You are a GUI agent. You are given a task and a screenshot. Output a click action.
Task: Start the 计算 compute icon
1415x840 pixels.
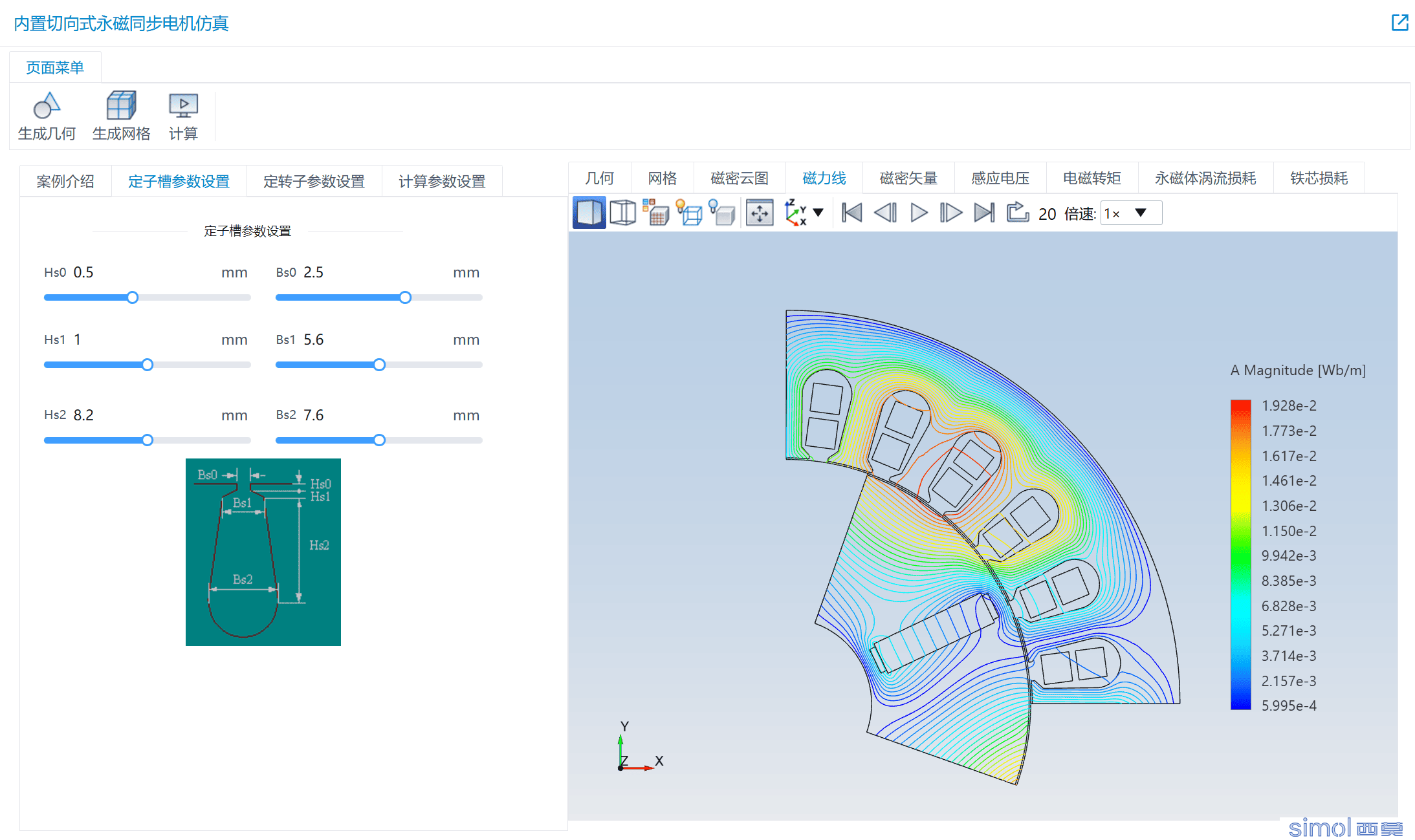183,105
